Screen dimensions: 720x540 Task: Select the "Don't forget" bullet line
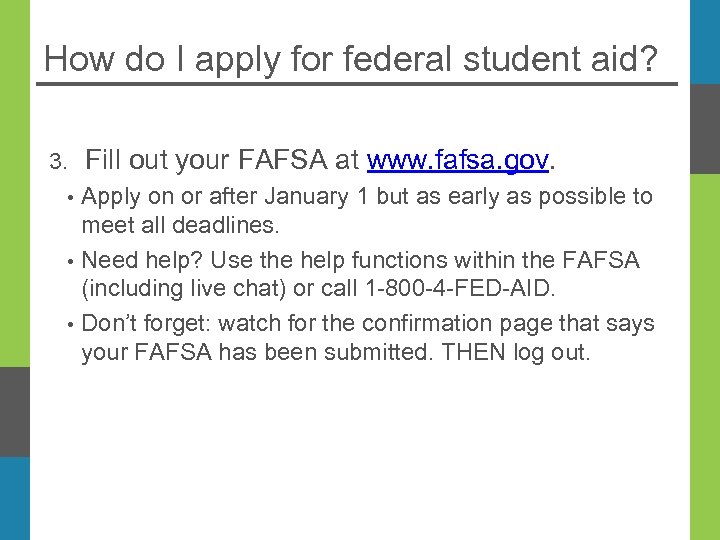367,324
